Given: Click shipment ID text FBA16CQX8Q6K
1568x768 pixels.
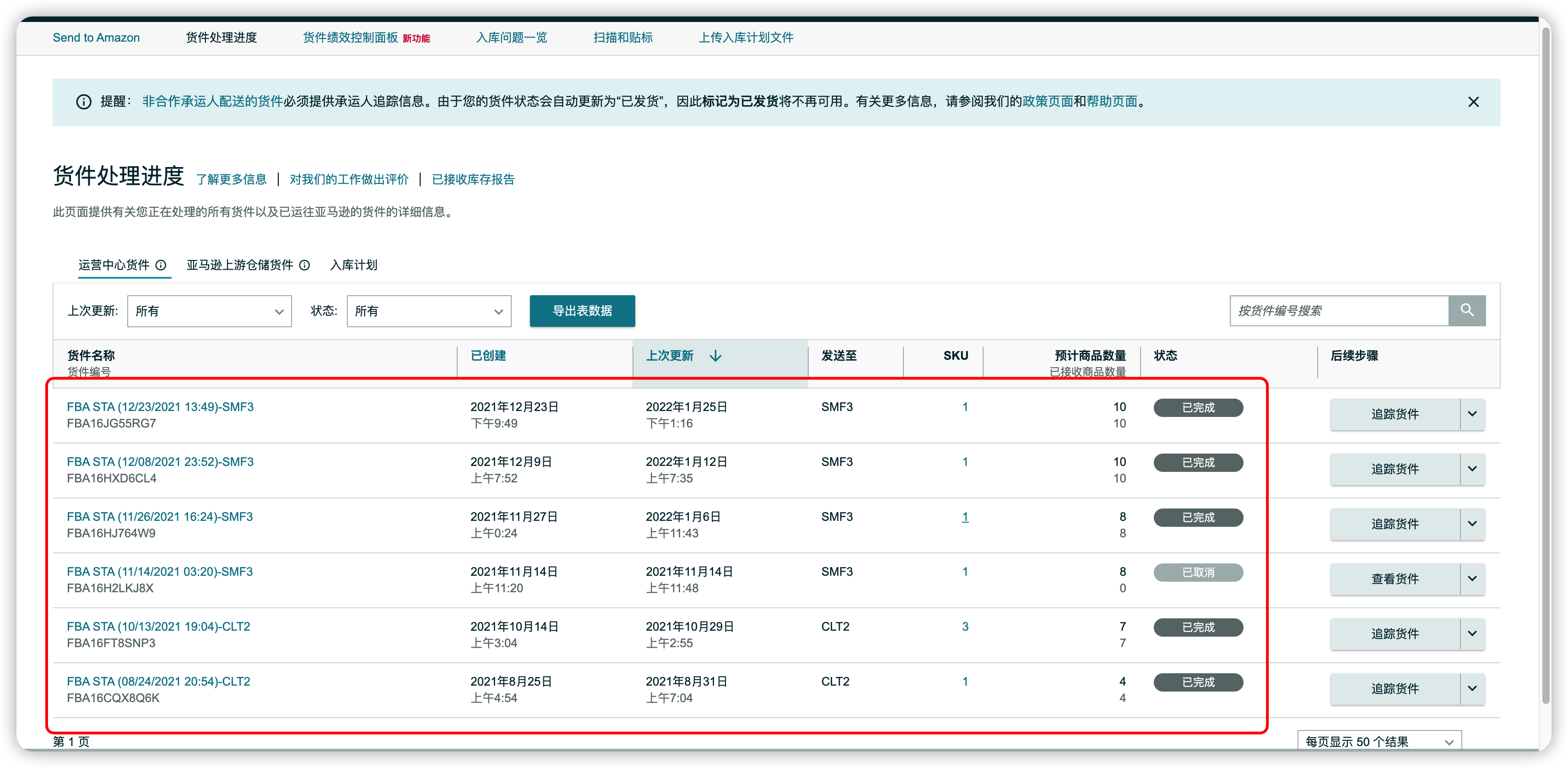Looking at the screenshot, I should 113,698.
